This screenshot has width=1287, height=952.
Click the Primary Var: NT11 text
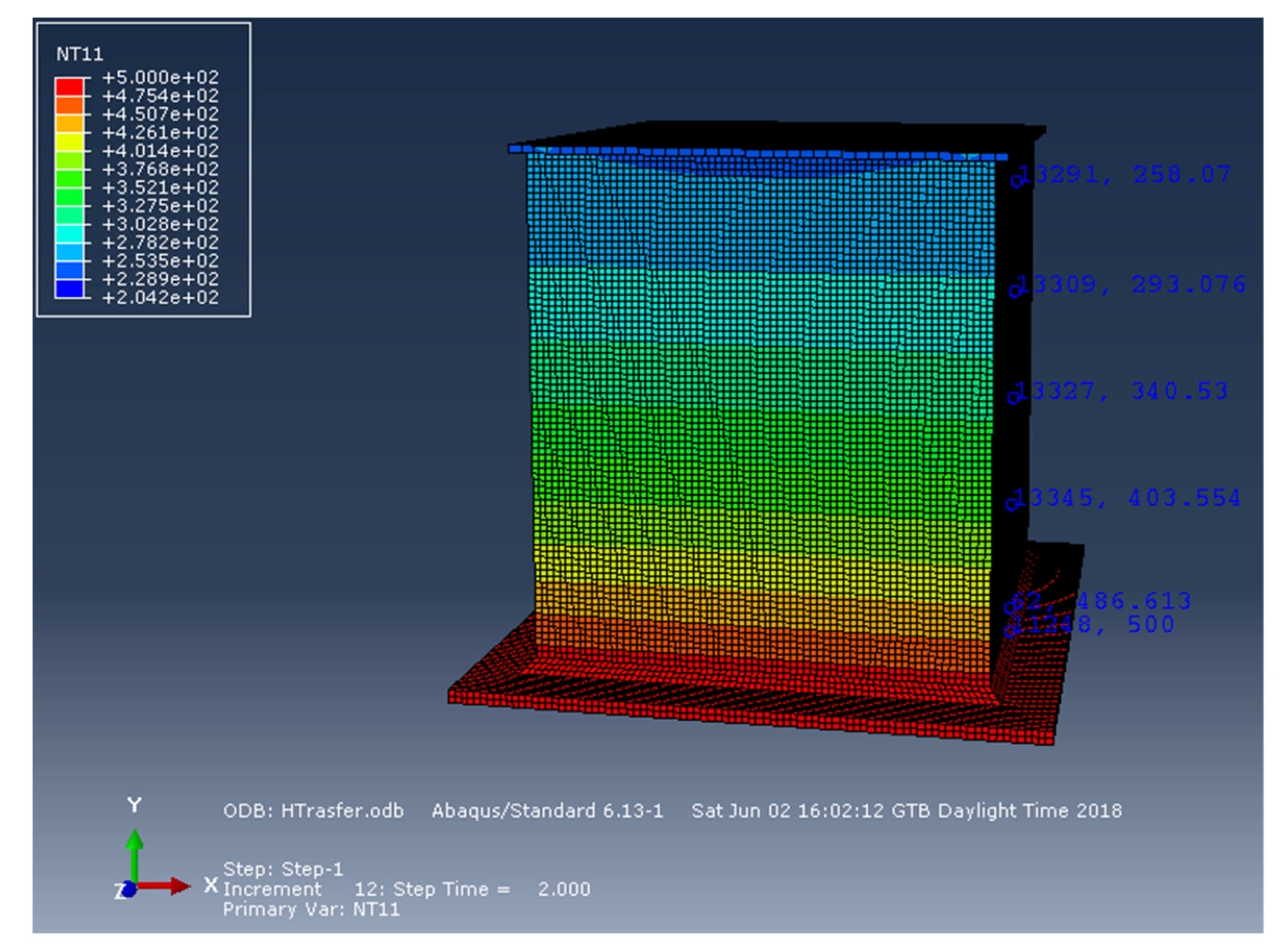[x=311, y=909]
